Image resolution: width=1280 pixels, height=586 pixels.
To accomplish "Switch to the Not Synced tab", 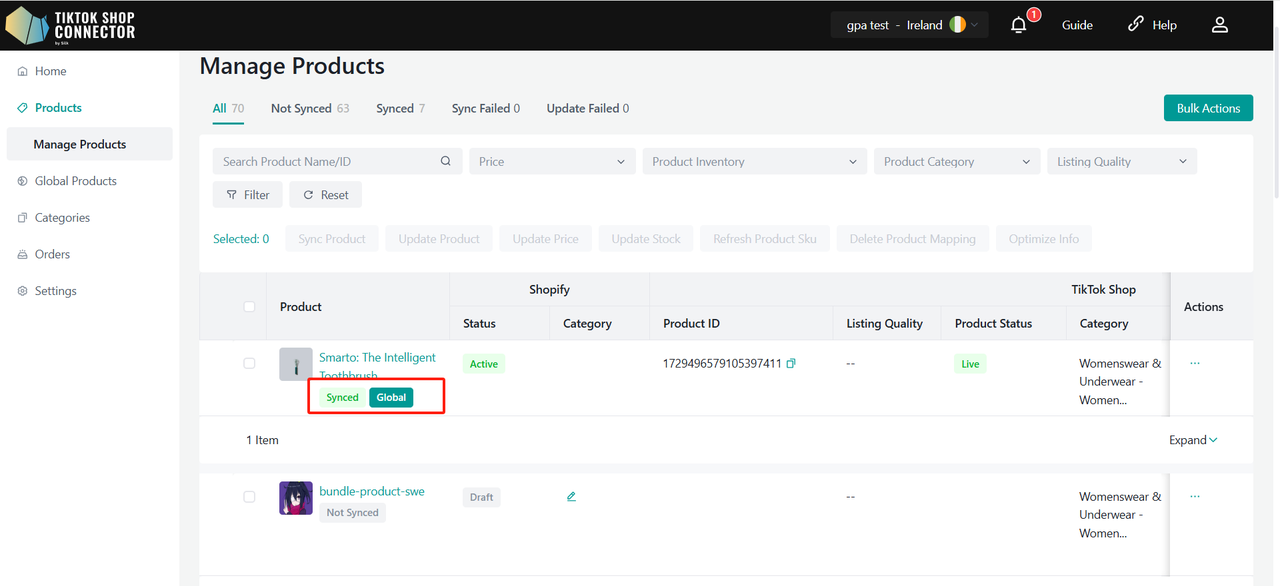I will tap(309, 108).
